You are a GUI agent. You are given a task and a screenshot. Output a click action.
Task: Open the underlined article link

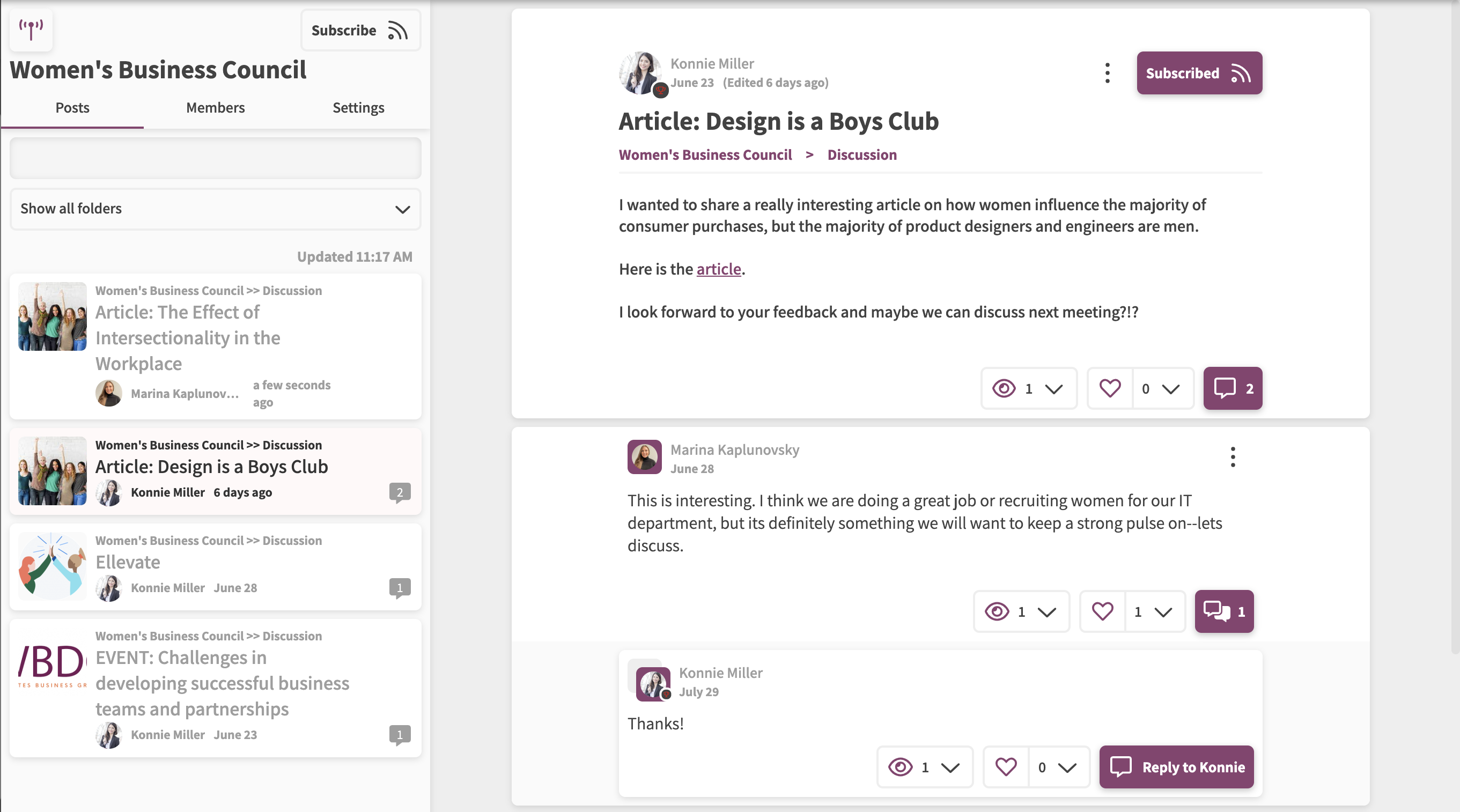(x=718, y=269)
